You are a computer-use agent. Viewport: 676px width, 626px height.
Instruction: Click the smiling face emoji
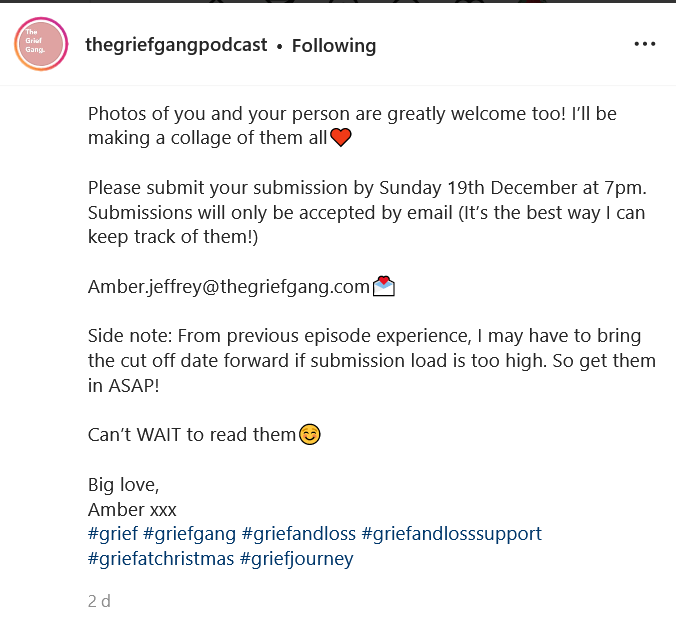point(310,435)
